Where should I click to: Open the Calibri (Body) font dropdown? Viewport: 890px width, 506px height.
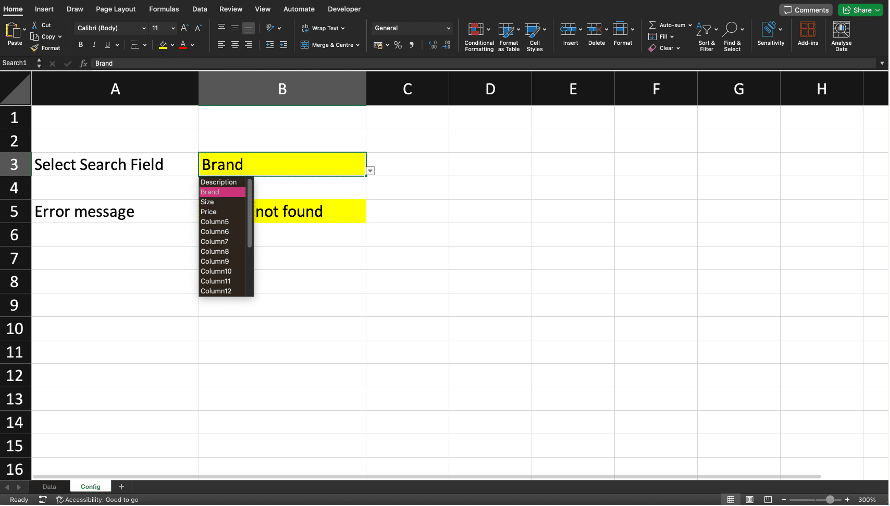111,28
